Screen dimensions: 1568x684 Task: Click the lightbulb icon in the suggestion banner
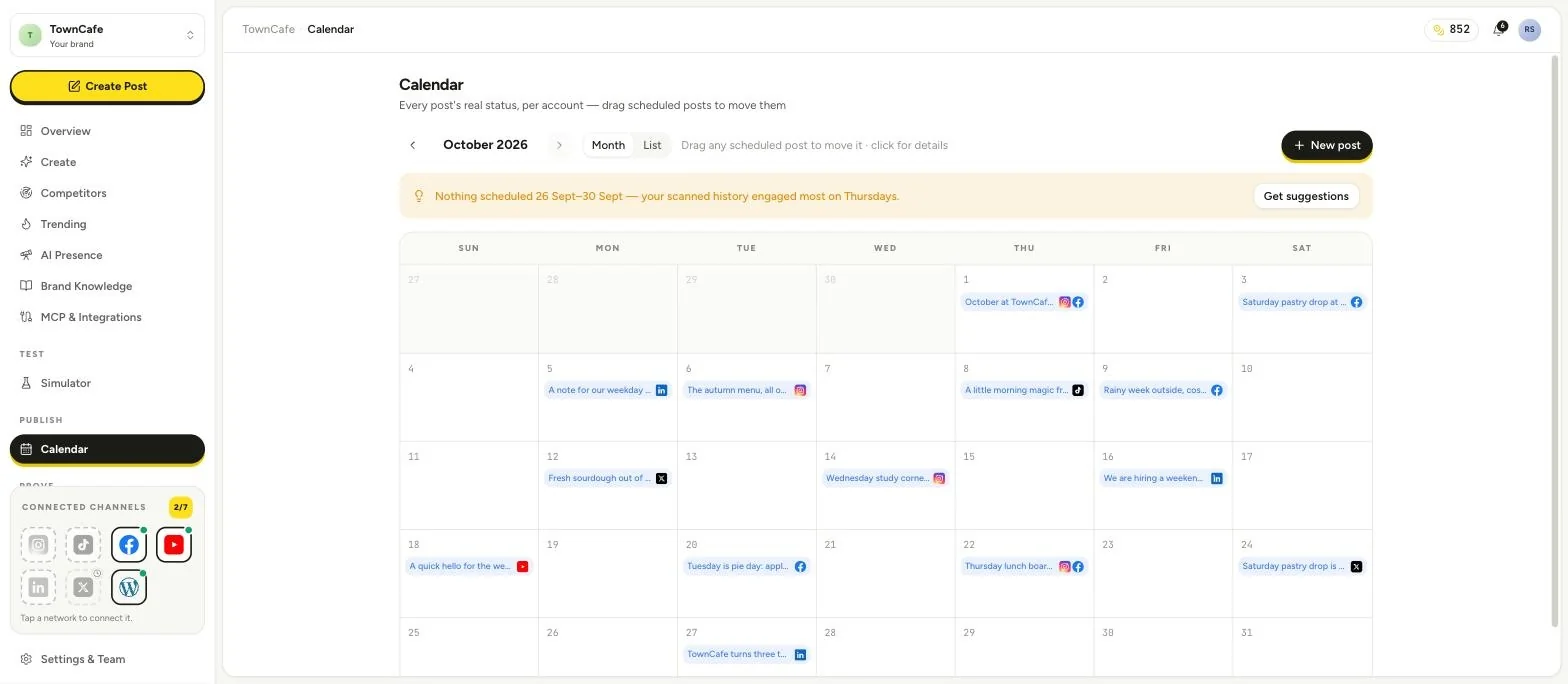(x=419, y=196)
